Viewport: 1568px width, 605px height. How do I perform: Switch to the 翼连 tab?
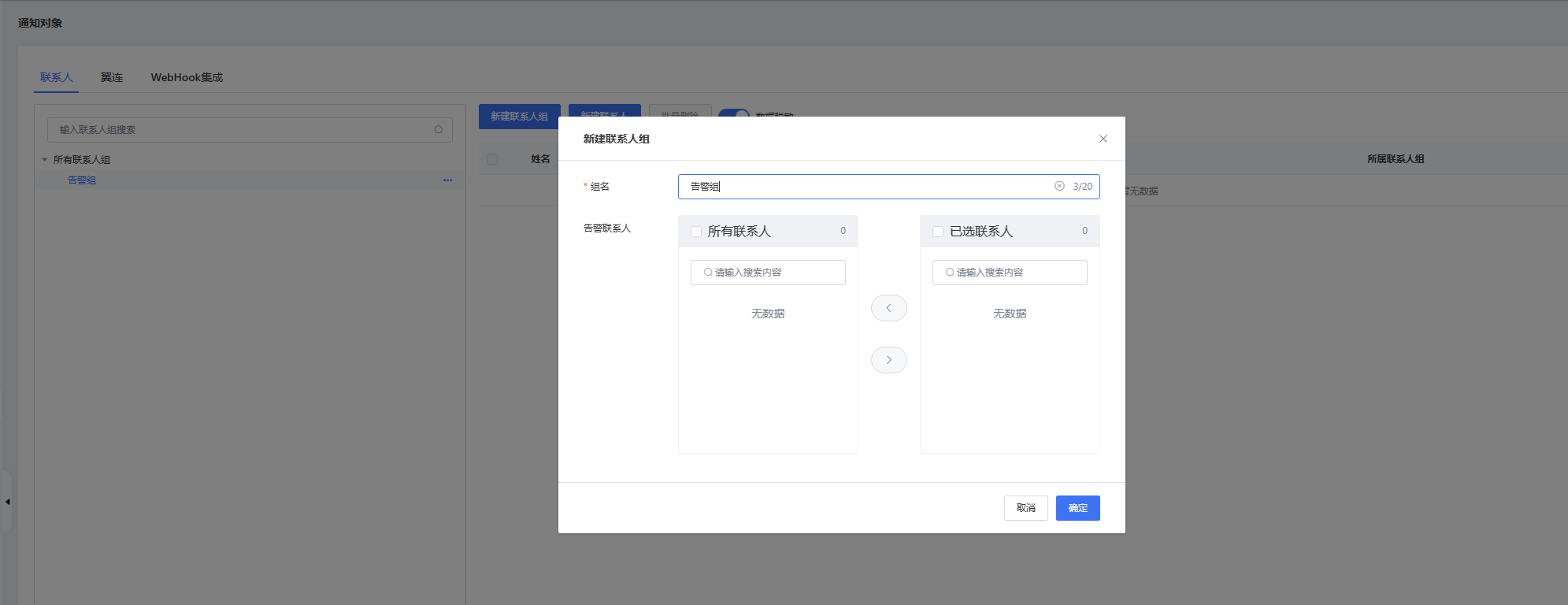pos(112,77)
